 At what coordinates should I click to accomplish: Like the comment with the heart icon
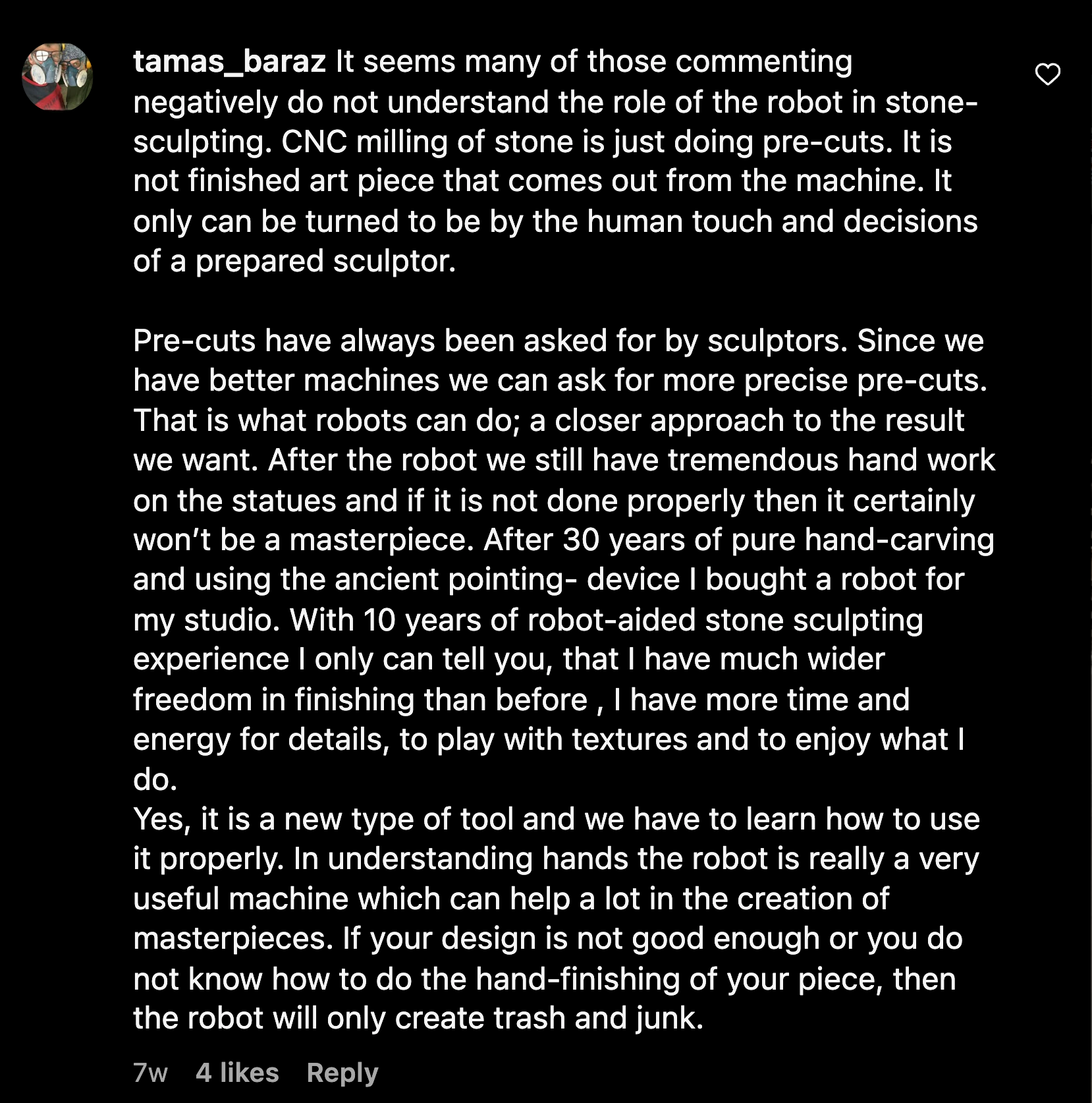click(1047, 75)
